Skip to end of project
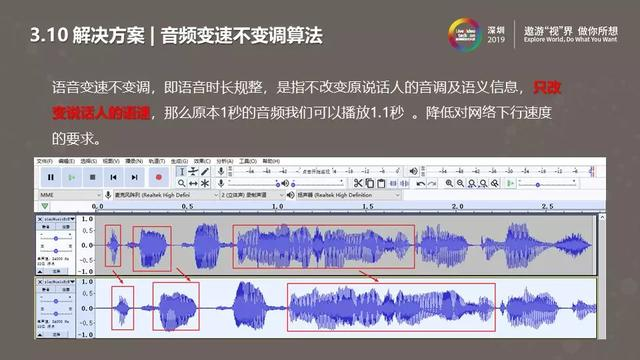 tap(134, 177)
